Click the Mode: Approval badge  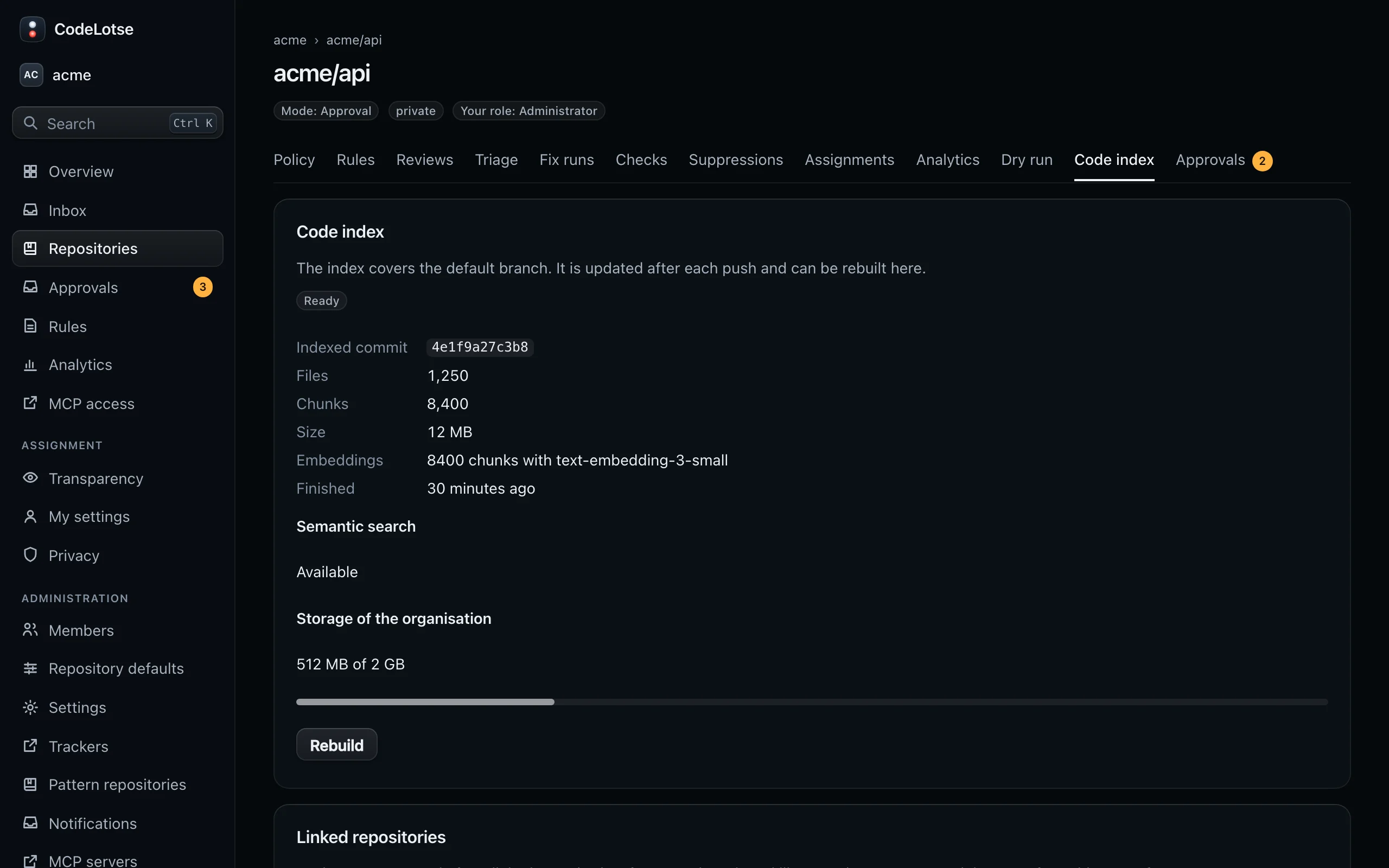[x=326, y=111]
